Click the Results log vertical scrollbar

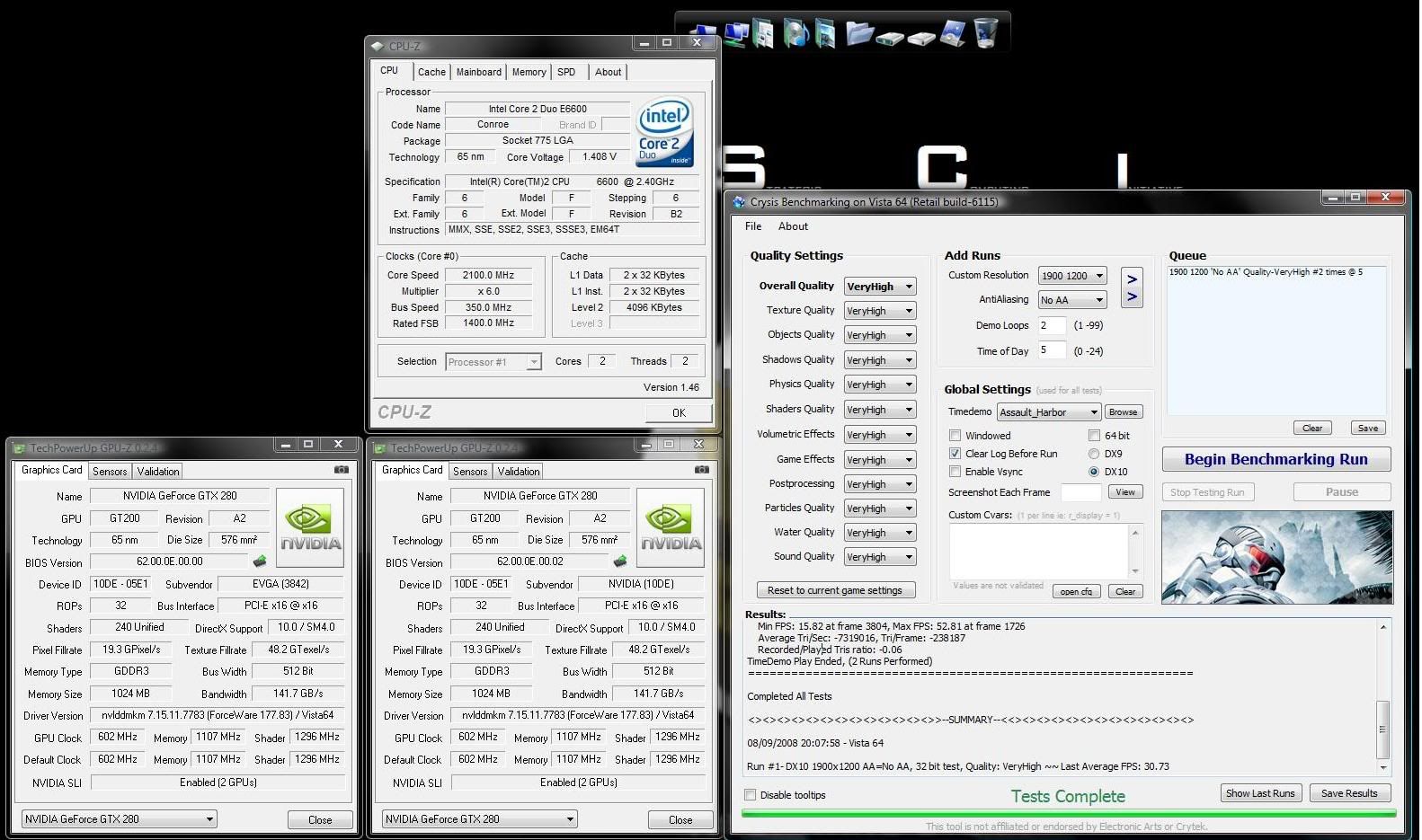pyautogui.click(x=1382, y=728)
